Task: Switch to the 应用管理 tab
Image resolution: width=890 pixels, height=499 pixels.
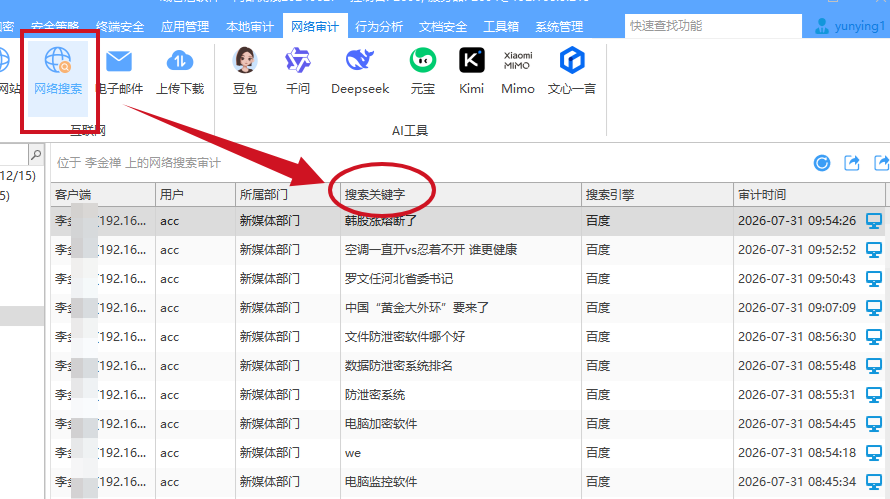Action: click(x=185, y=27)
